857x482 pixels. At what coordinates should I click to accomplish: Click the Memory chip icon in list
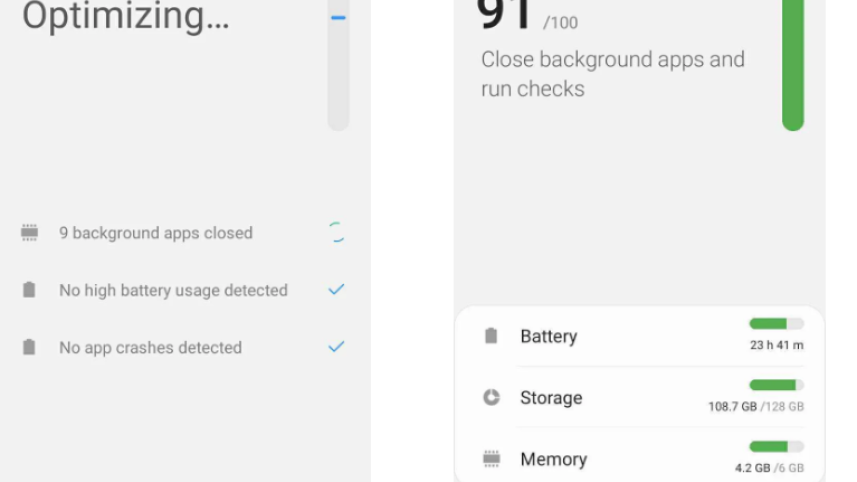point(490,459)
